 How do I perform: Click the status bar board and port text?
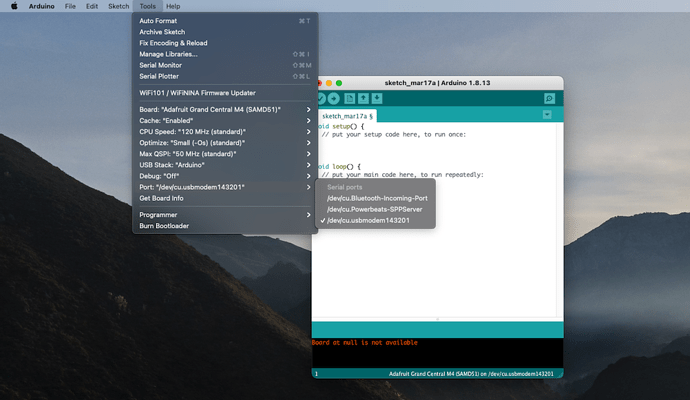(x=471, y=374)
